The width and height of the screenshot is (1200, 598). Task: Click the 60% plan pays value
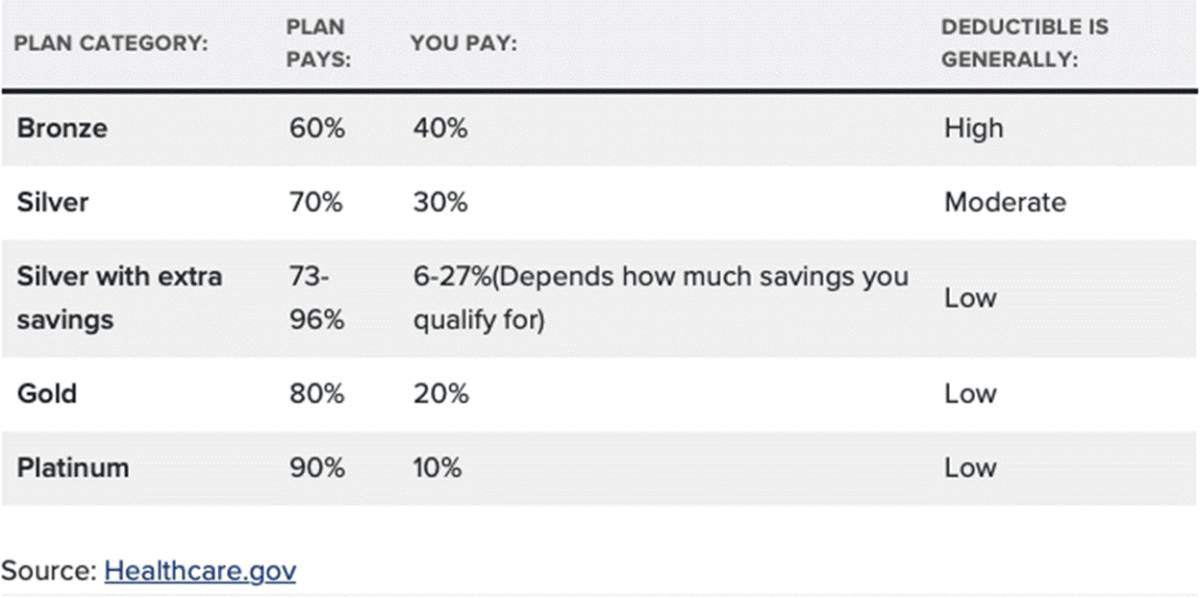pyautogui.click(x=317, y=129)
